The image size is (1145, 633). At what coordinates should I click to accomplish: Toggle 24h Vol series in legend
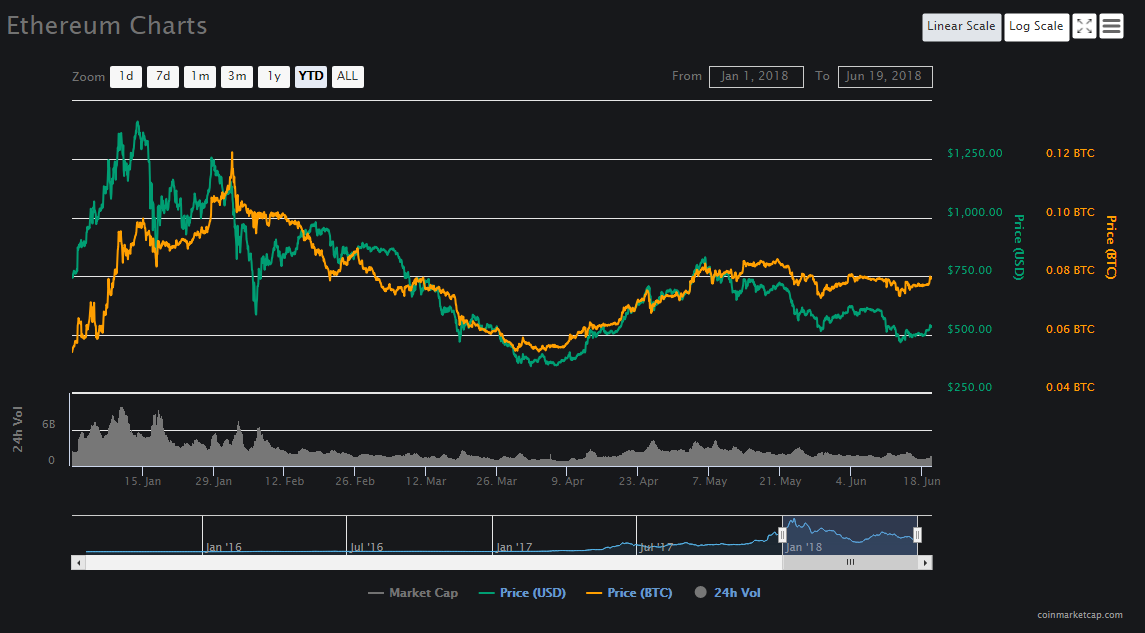(727, 593)
